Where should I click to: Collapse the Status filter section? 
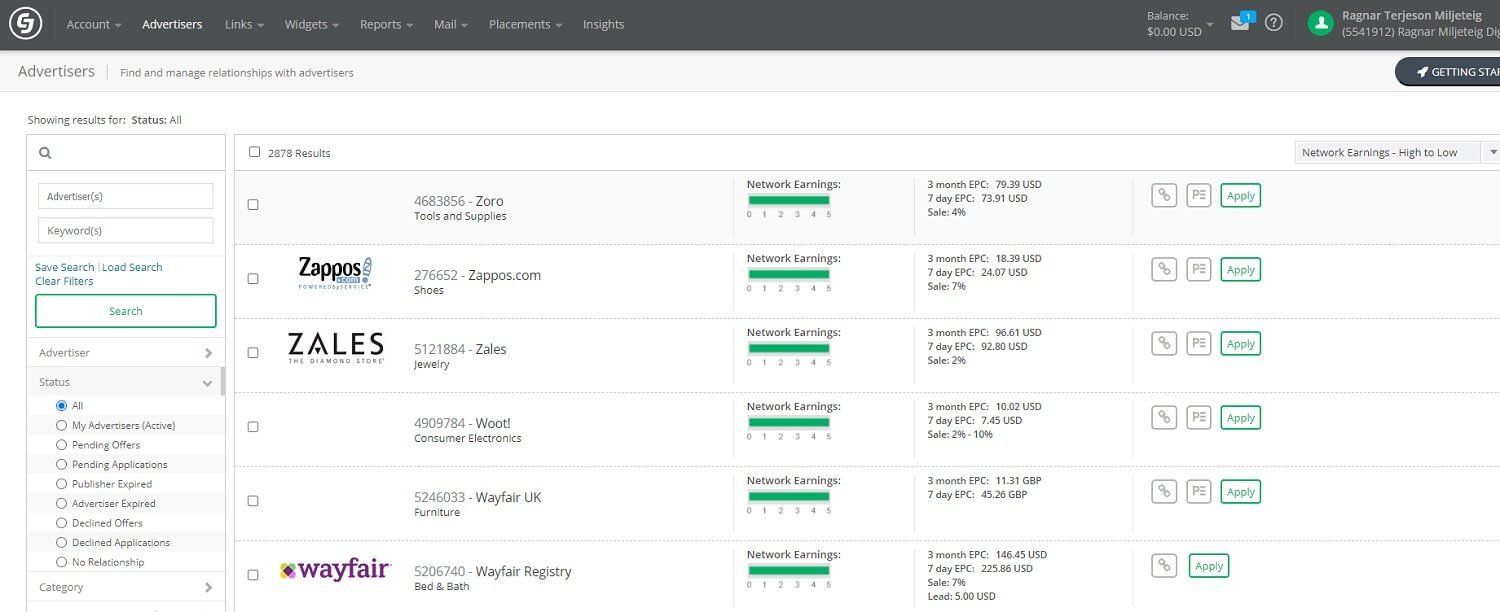tap(124, 382)
